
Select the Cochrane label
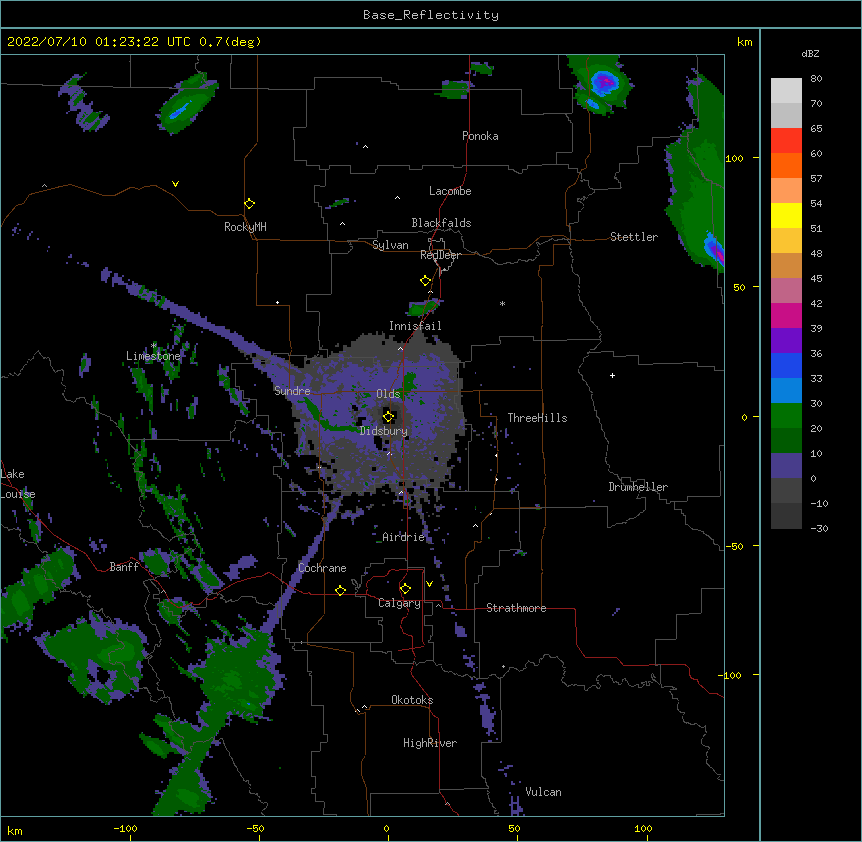pos(322,568)
